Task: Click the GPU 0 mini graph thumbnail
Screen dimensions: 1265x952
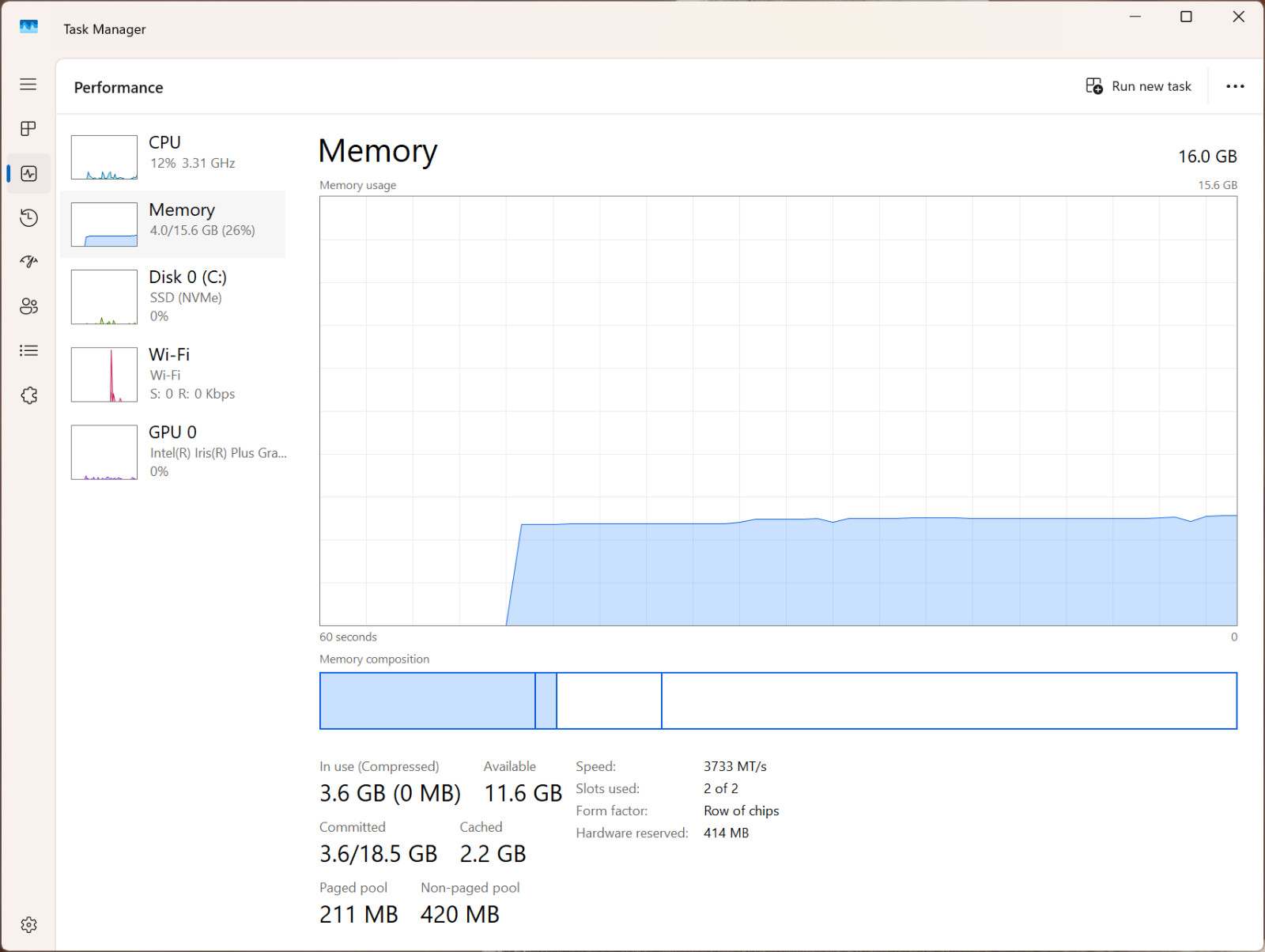Action: coord(104,452)
